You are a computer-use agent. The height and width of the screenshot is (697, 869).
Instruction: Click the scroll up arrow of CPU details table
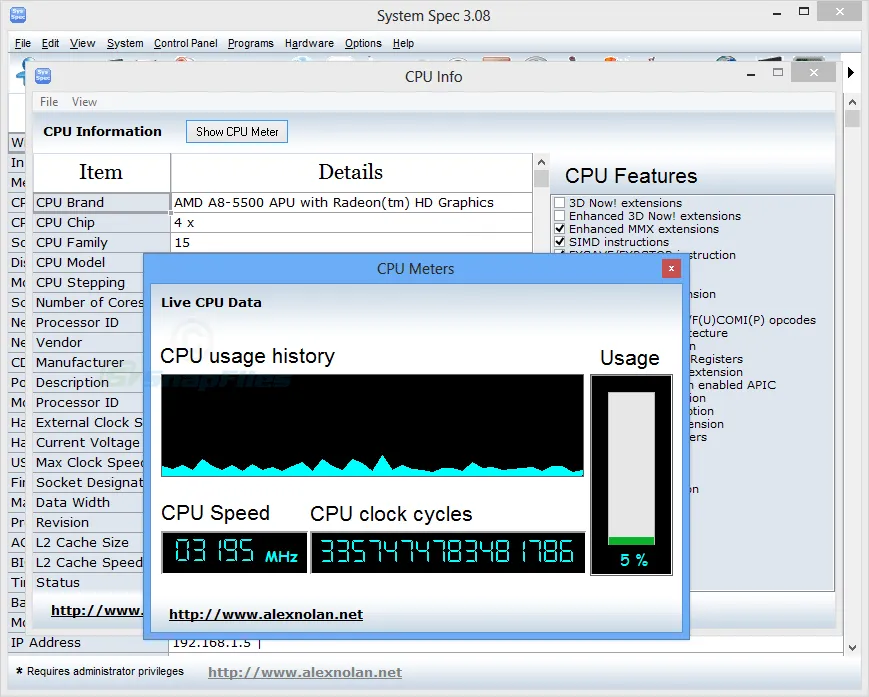pos(541,162)
